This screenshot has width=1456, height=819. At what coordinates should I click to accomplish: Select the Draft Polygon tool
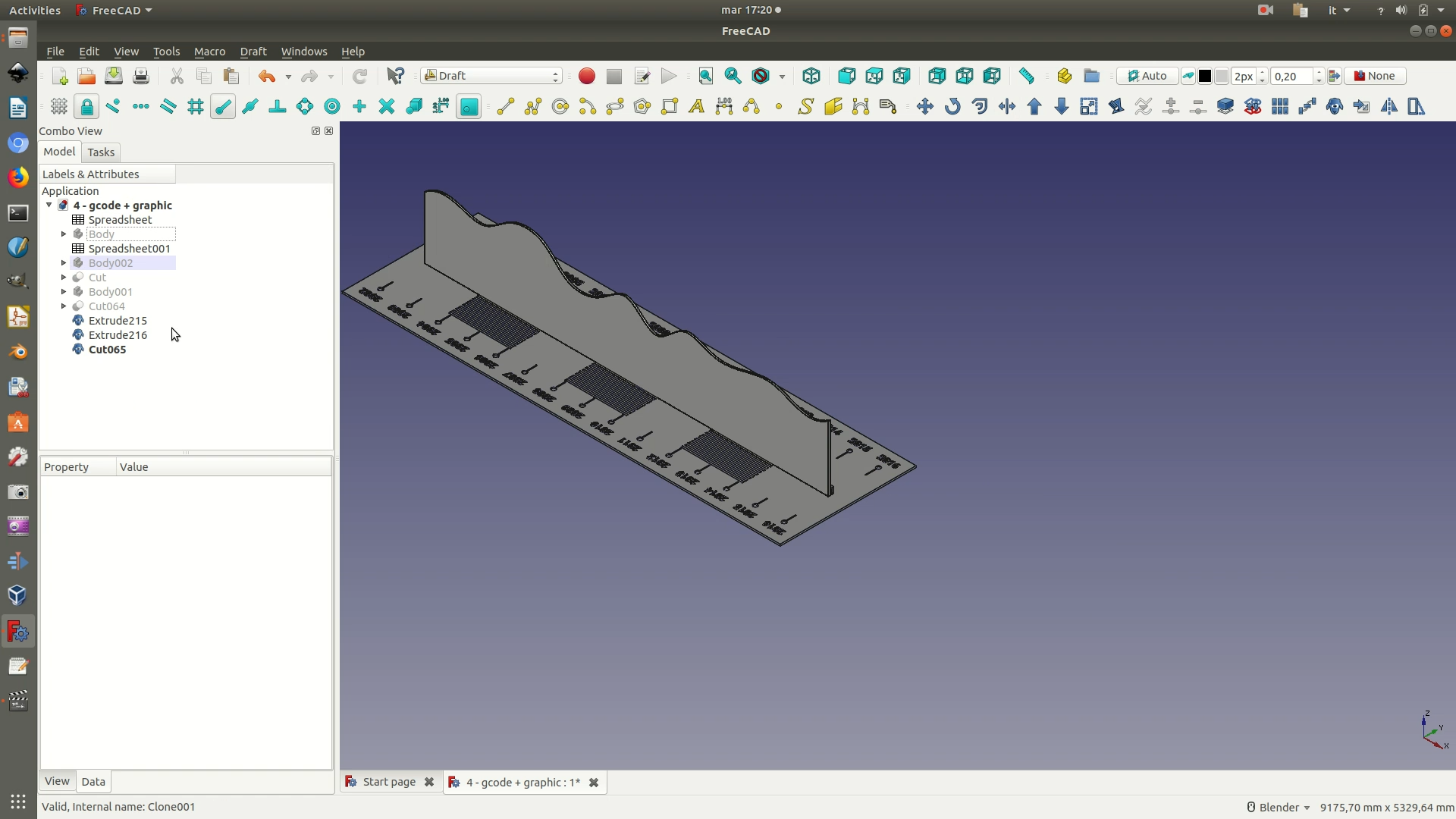point(642,106)
